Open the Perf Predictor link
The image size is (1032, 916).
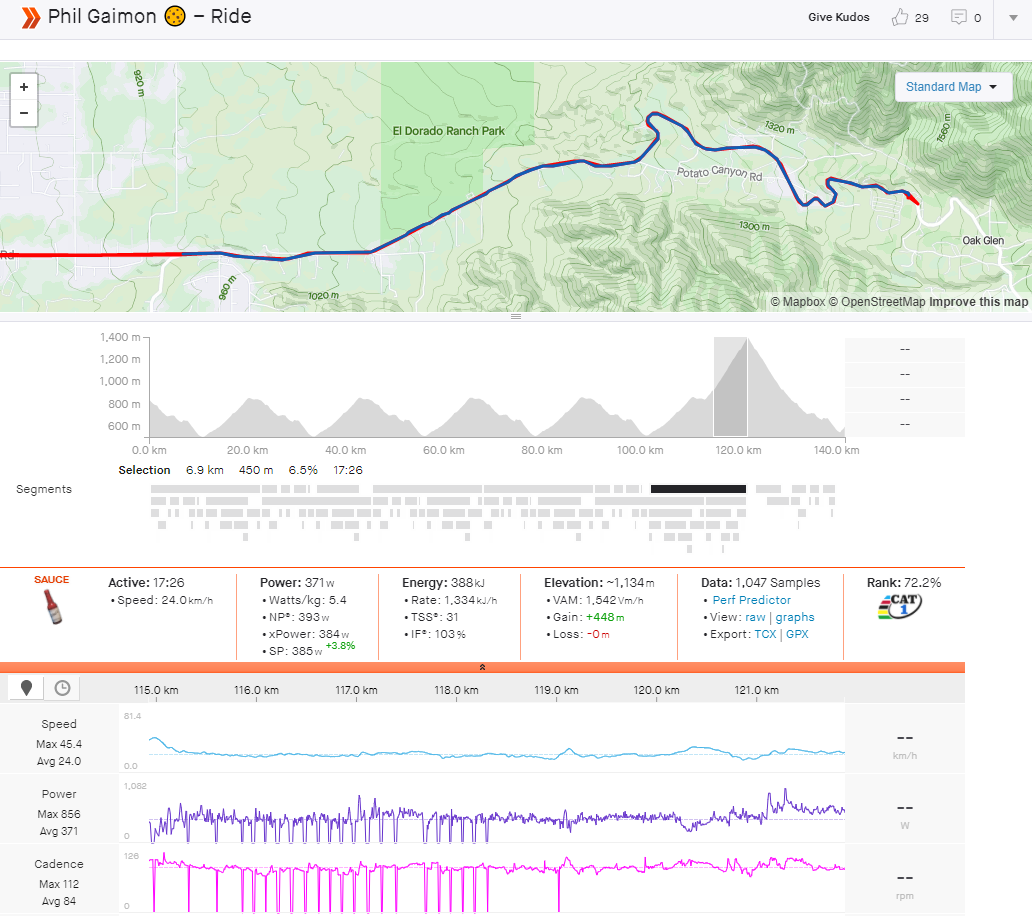pyautogui.click(x=751, y=600)
